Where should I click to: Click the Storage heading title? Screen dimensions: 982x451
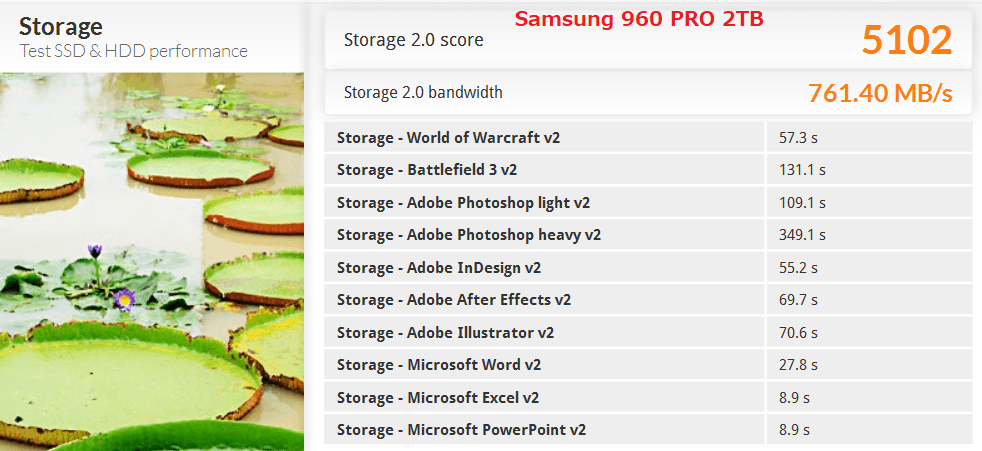click(x=60, y=26)
